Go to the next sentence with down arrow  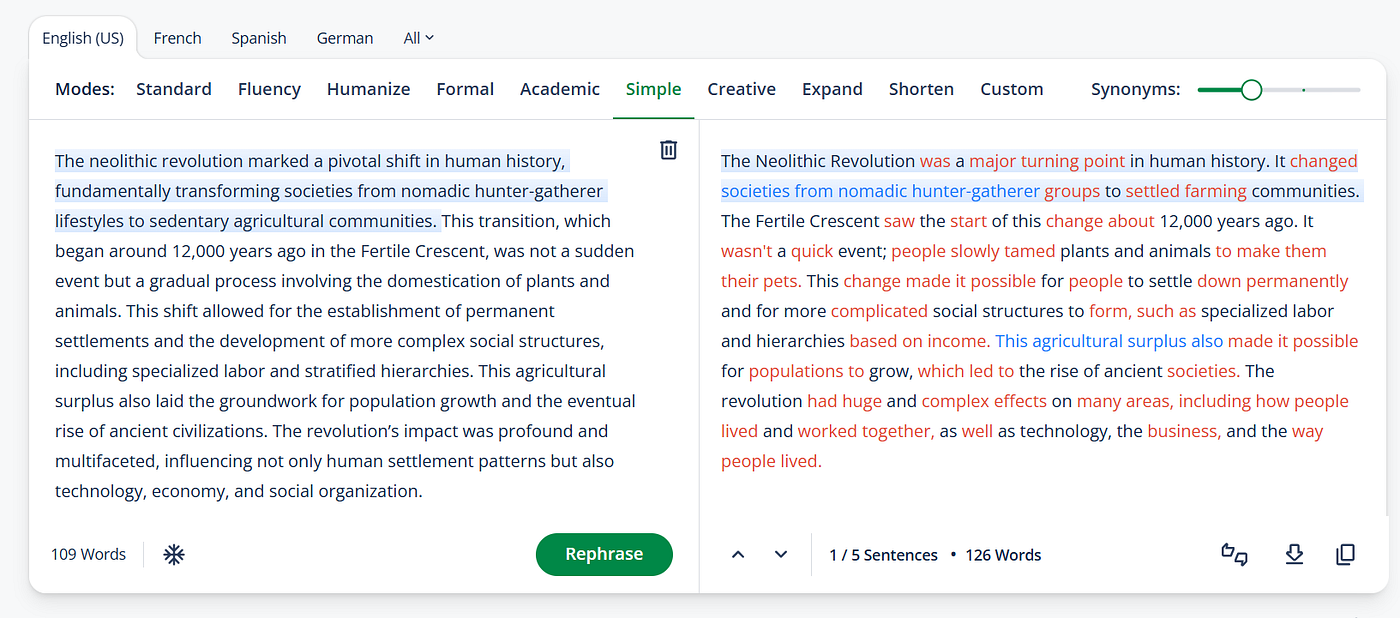(x=781, y=555)
